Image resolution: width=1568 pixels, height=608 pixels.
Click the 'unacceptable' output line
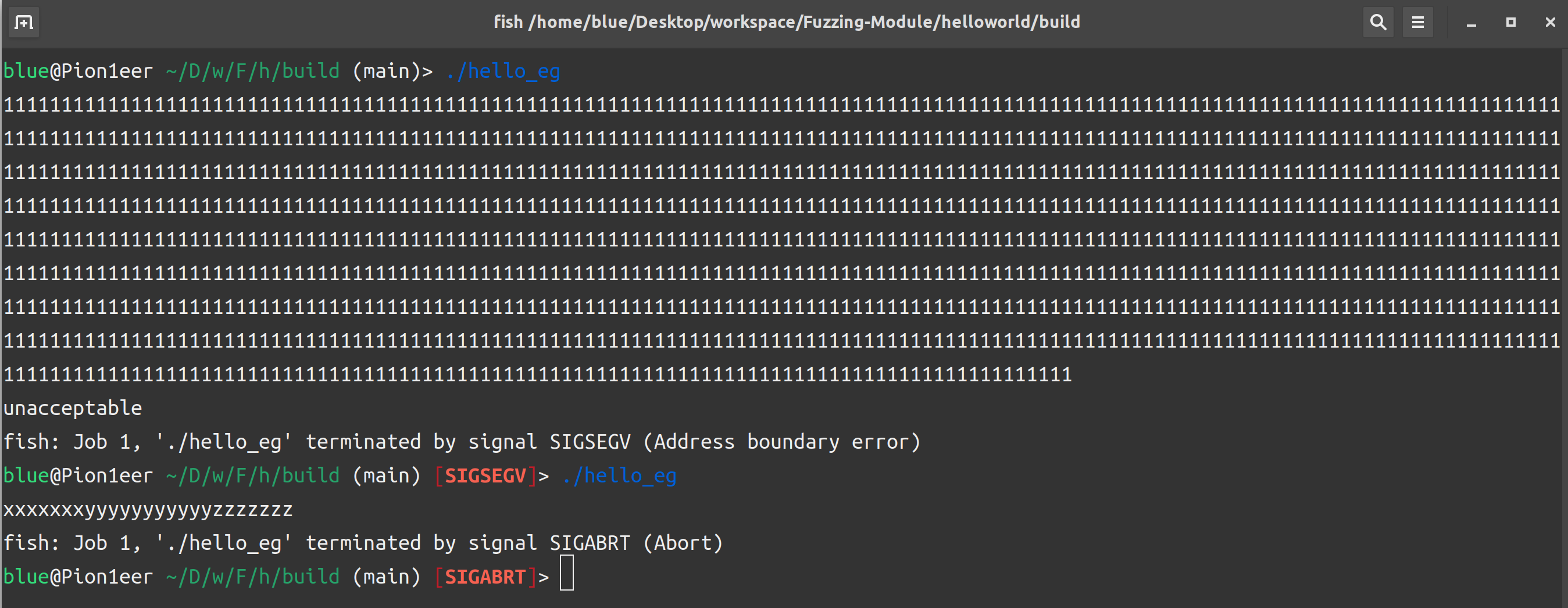pos(73,408)
